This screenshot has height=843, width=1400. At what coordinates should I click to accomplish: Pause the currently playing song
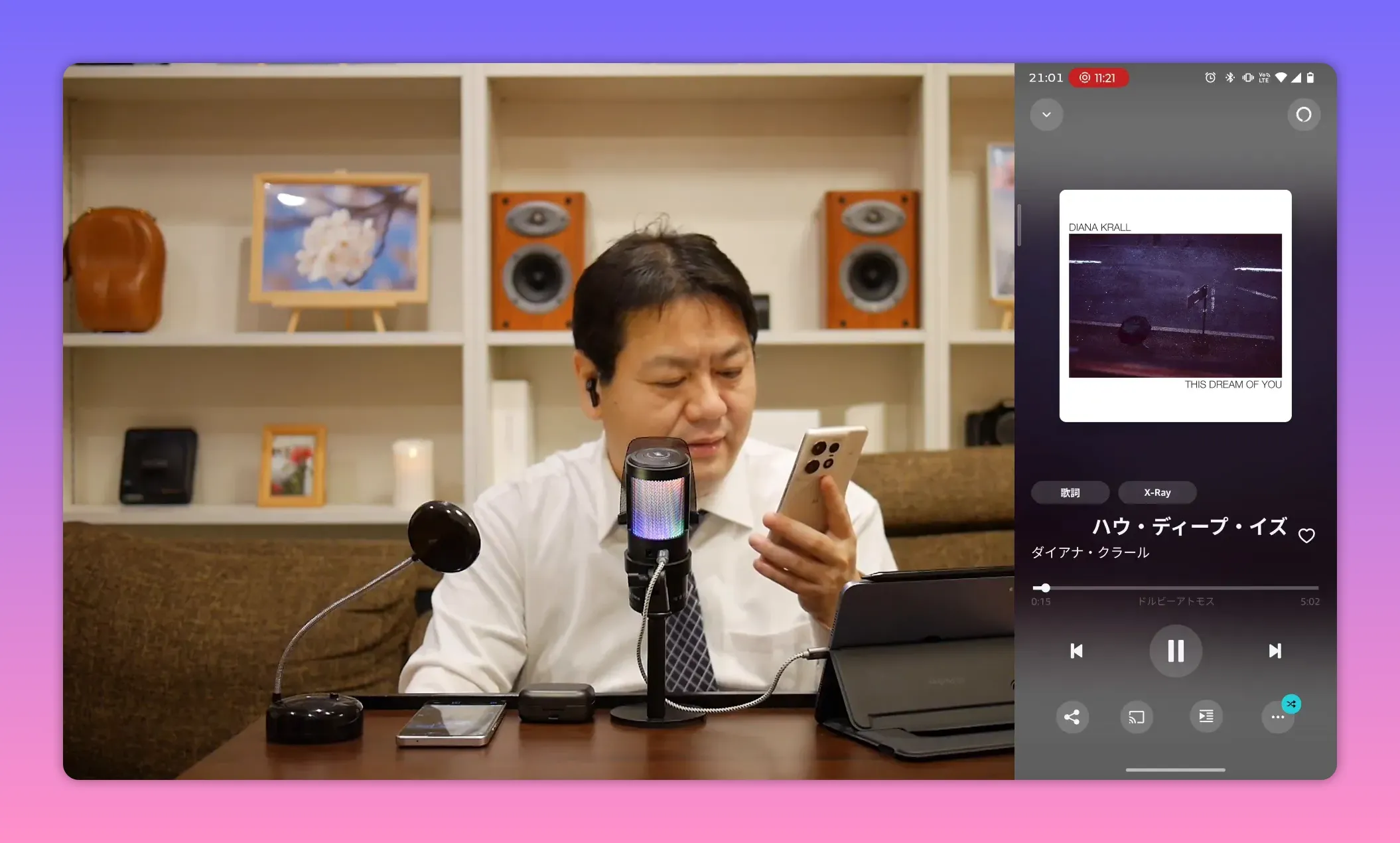(1175, 651)
